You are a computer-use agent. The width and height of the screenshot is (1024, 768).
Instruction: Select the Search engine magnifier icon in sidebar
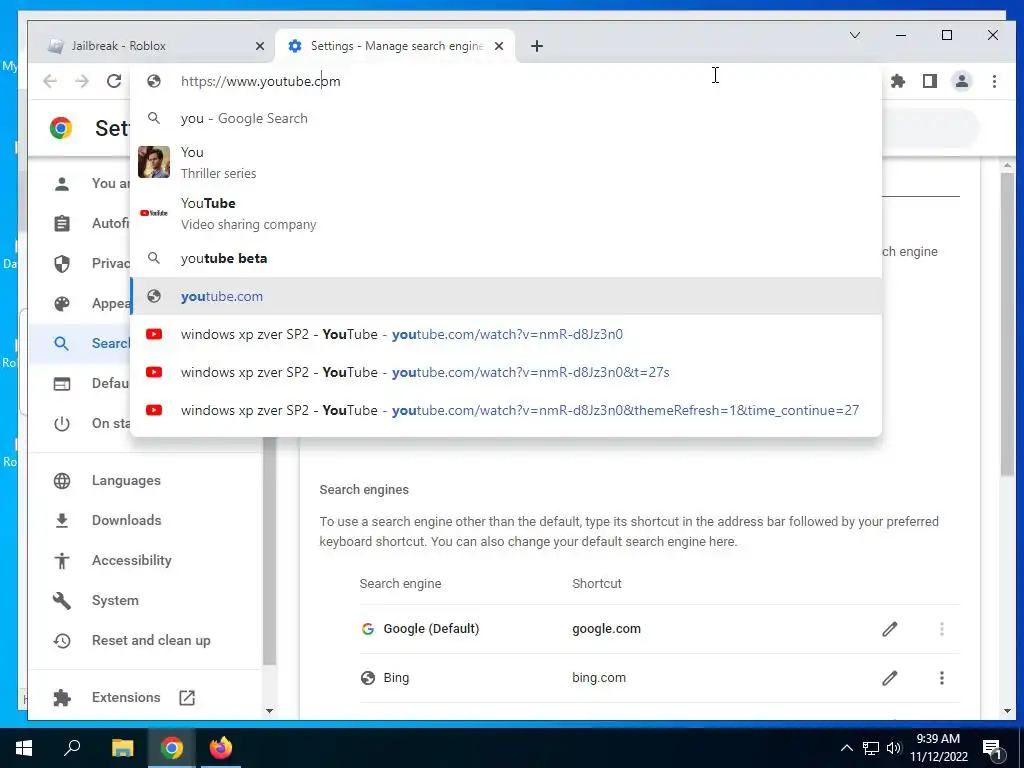62,344
